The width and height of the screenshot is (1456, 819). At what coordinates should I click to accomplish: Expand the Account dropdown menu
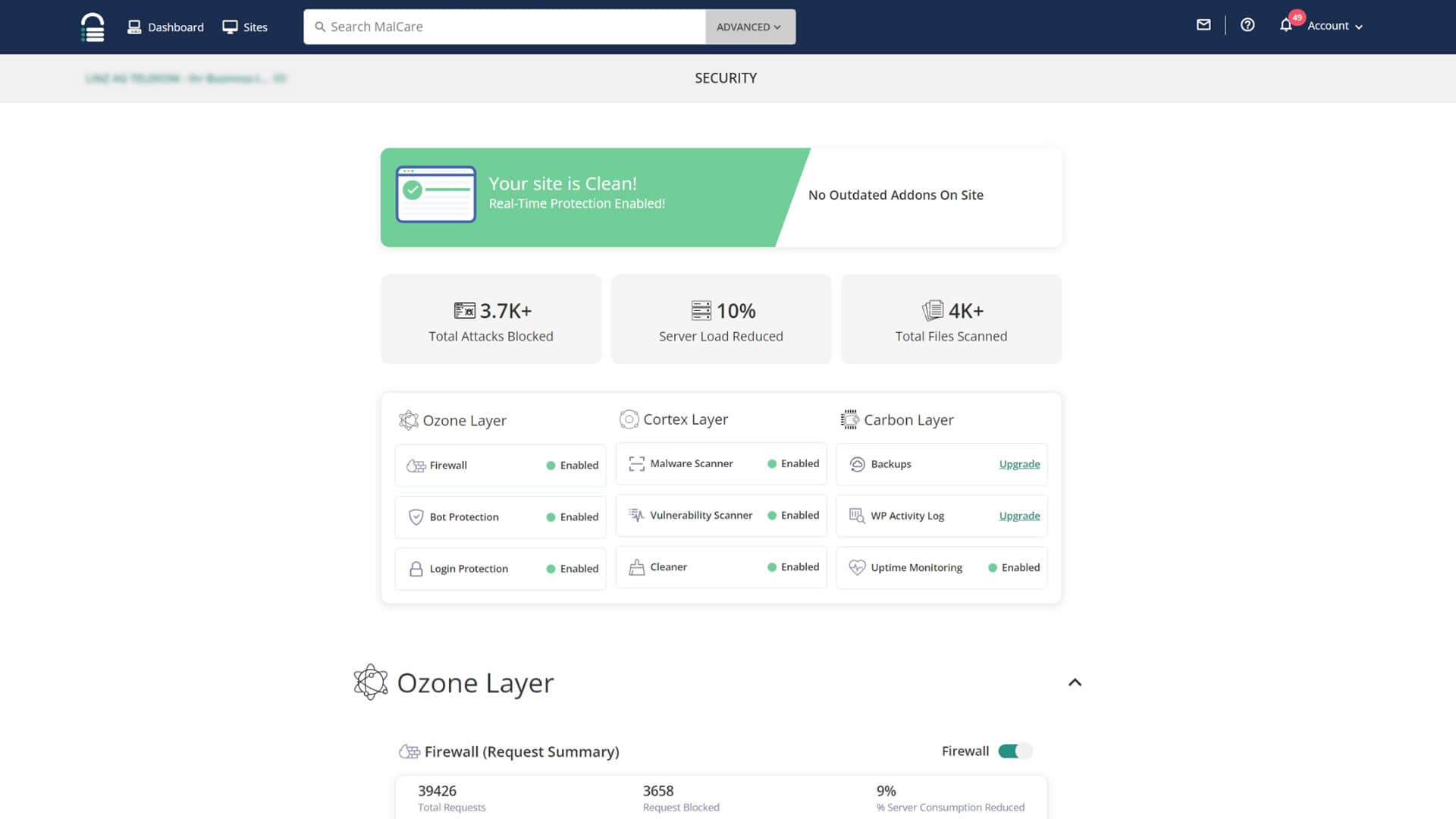click(x=1335, y=26)
